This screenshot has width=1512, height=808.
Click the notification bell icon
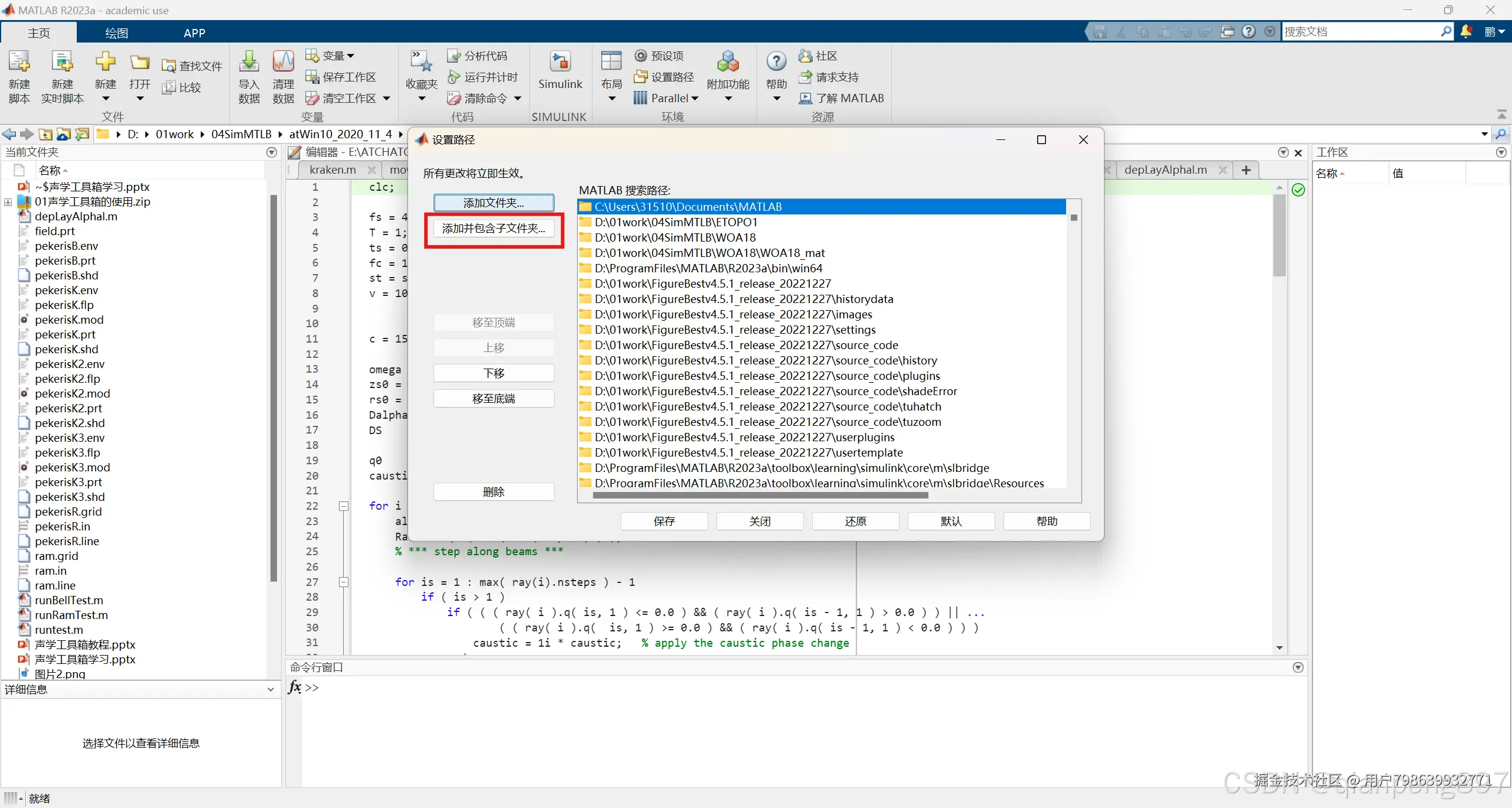pos(1466,31)
